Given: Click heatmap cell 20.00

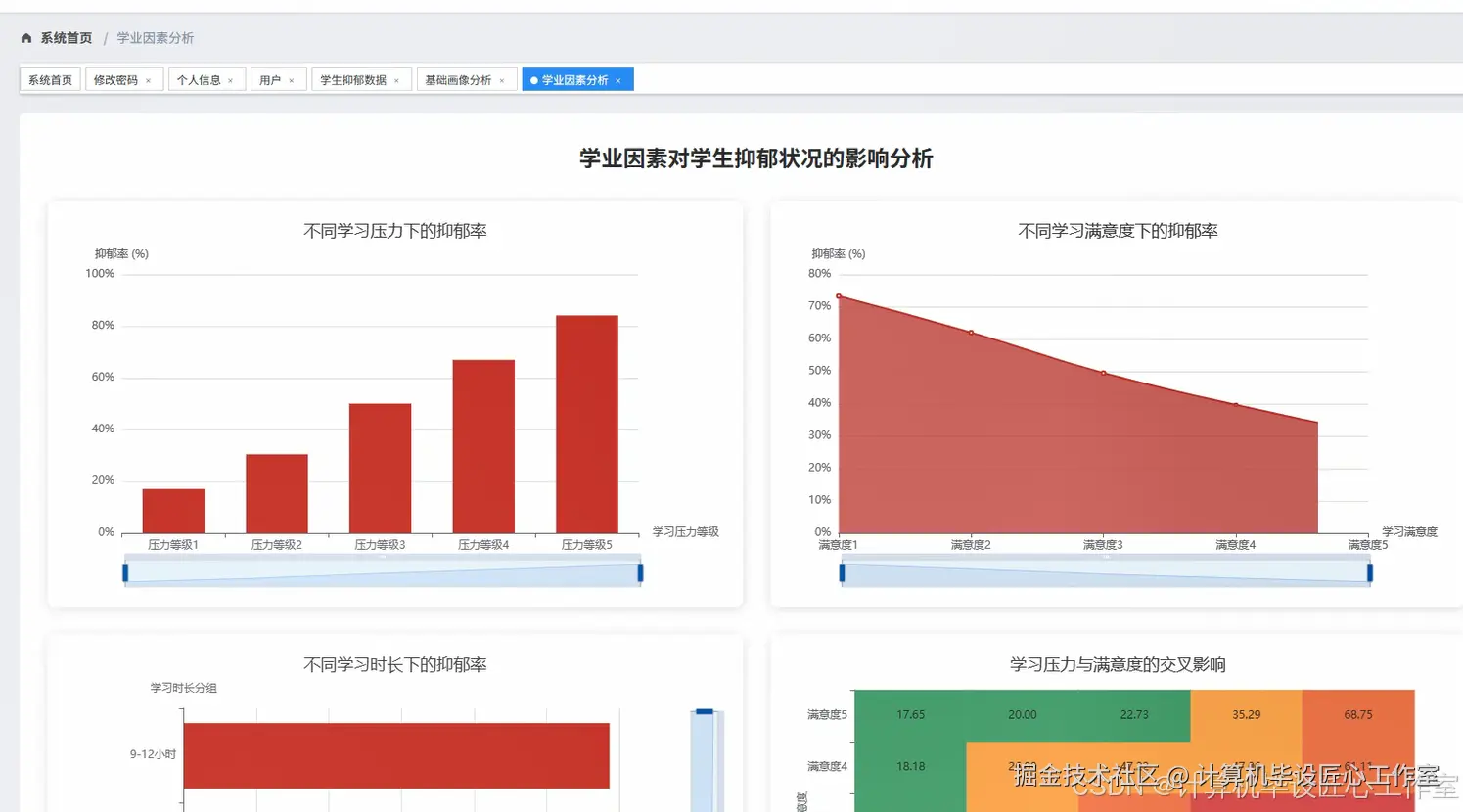Looking at the screenshot, I should pyautogui.click(x=1023, y=715).
